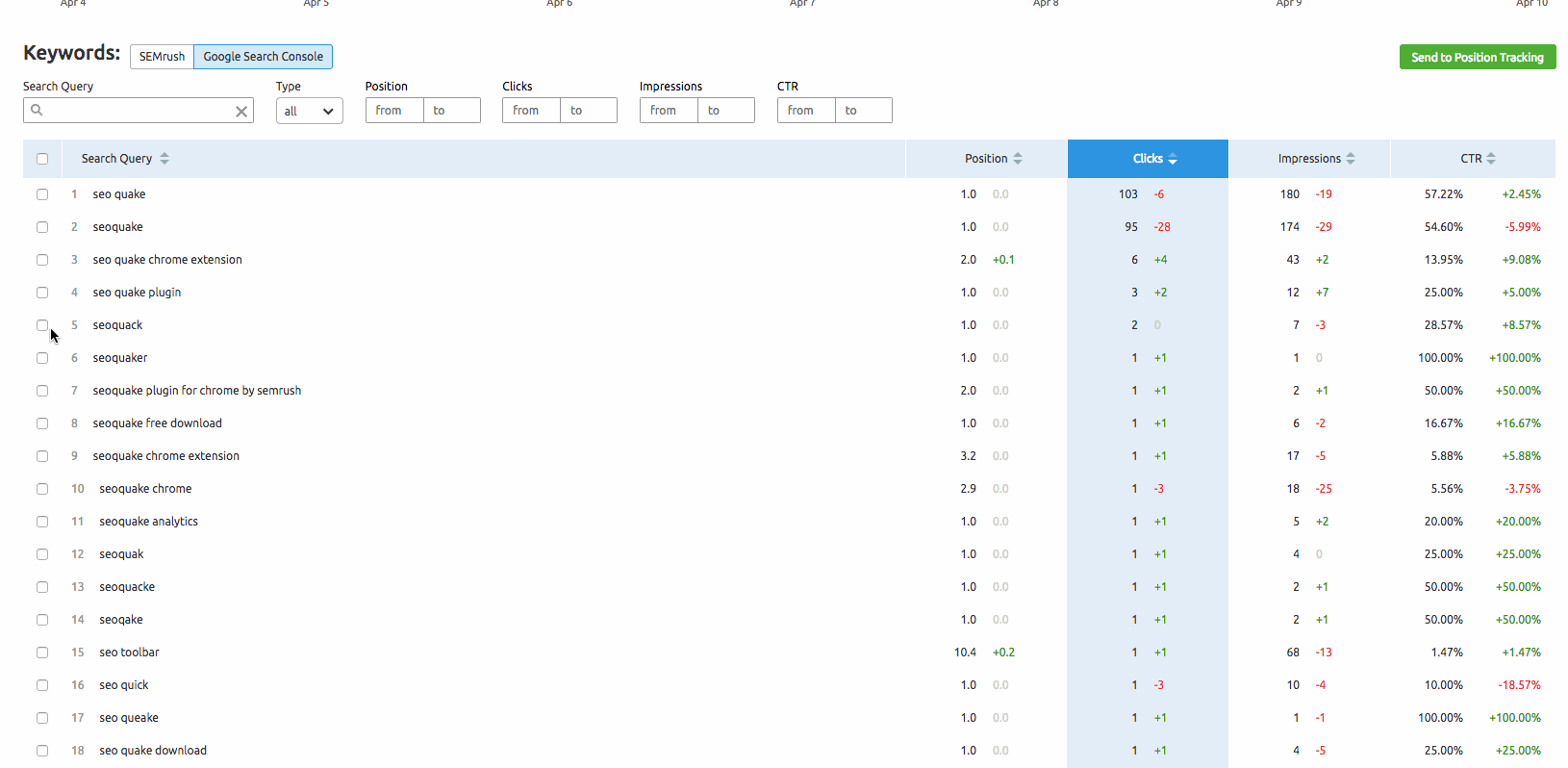
Task: Click the 103 clicks value for 'seo quake'
Action: tap(1128, 194)
